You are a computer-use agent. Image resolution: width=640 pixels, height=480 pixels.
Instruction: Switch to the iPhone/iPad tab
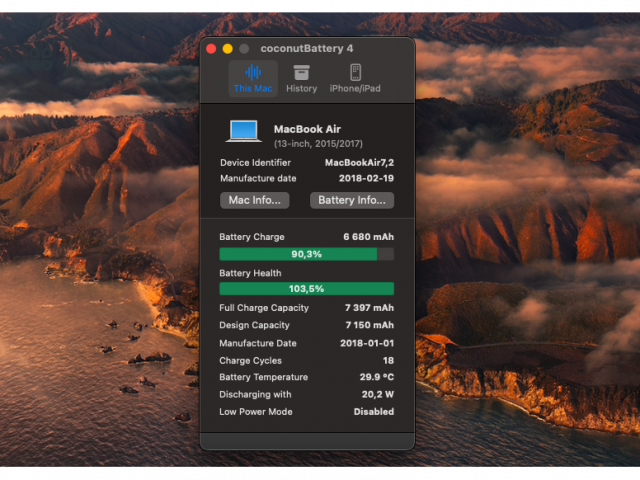click(x=355, y=79)
